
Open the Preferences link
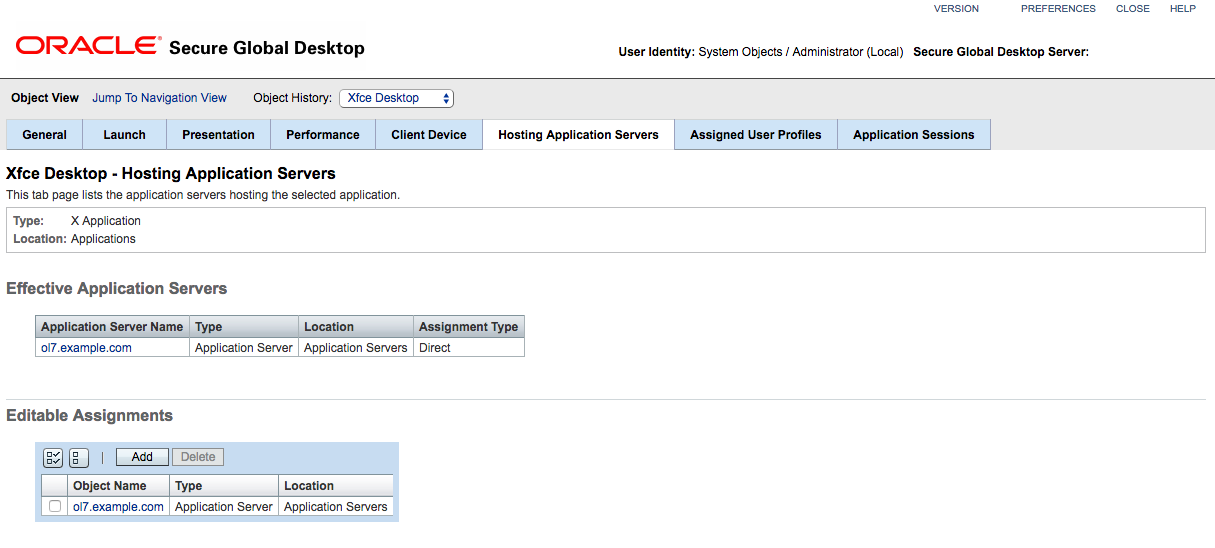click(x=1058, y=9)
